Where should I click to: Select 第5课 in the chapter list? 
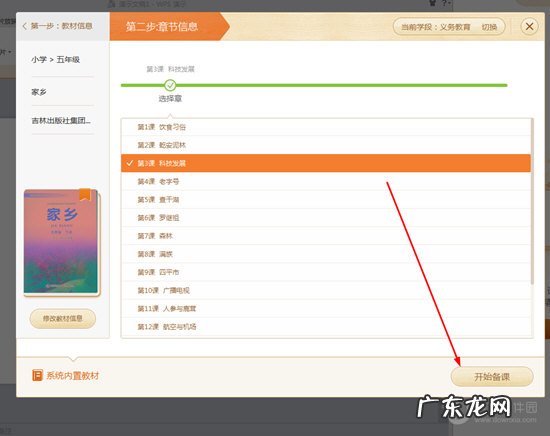[x=326, y=200]
